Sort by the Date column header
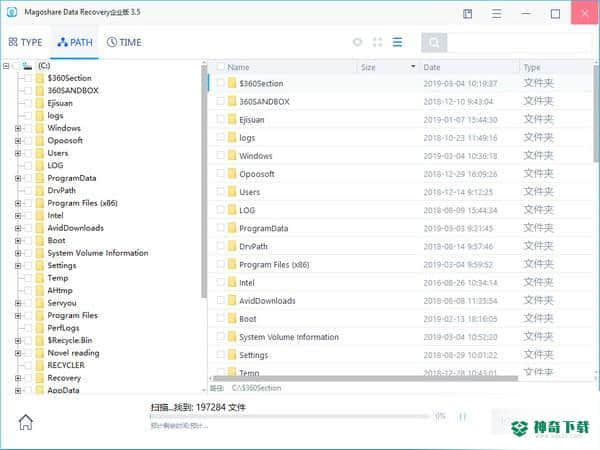The height and width of the screenshot is (450, 600). [x=432, y=67]
